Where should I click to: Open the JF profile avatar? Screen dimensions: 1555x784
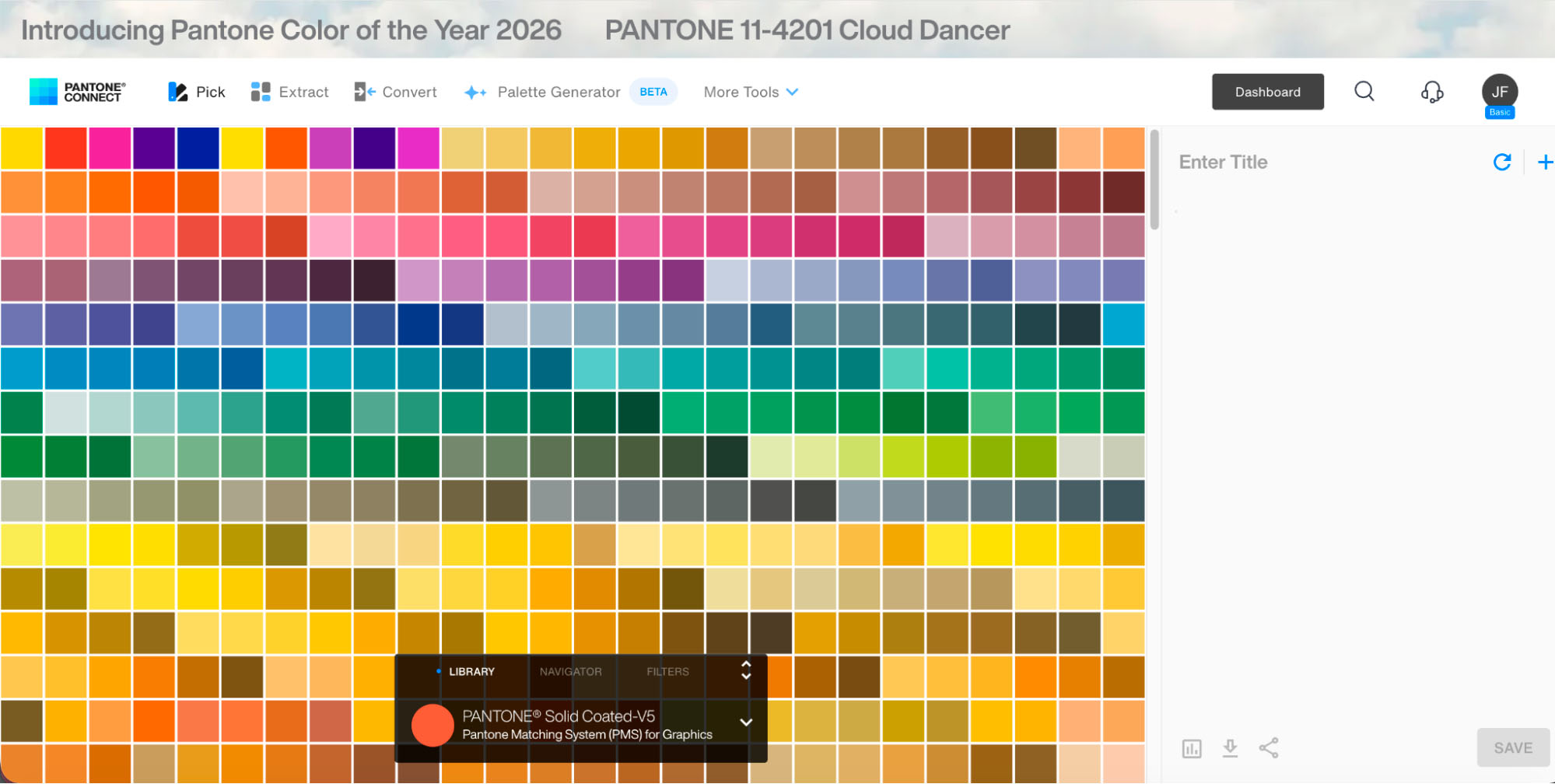(x=1498, y=91)
